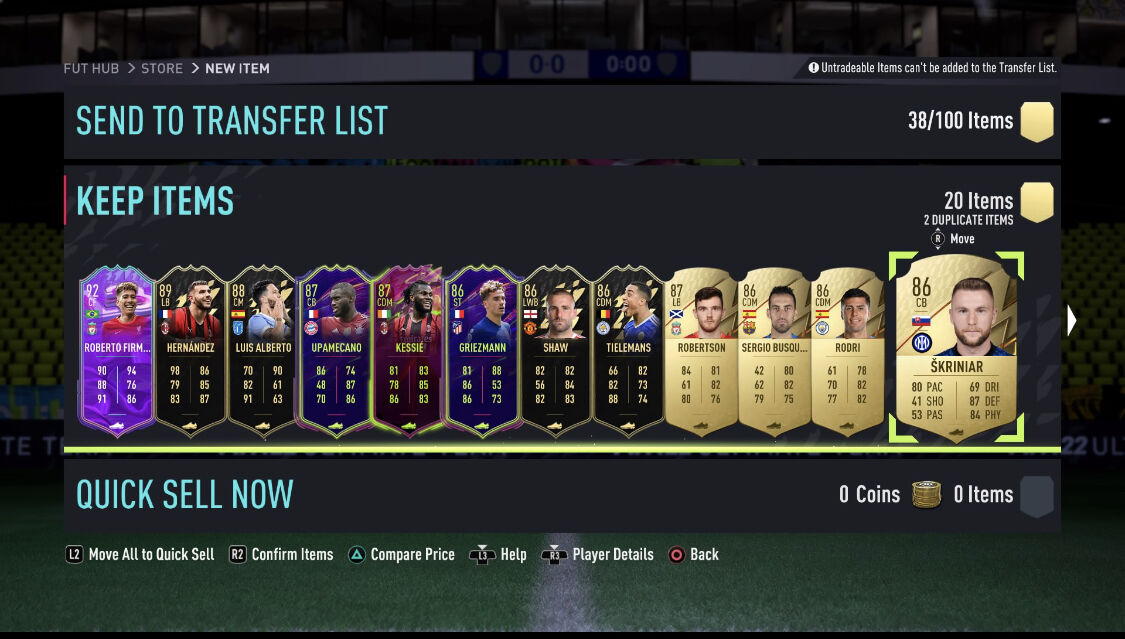Go back to FUT HUB breadcrumb

(91, 68)
